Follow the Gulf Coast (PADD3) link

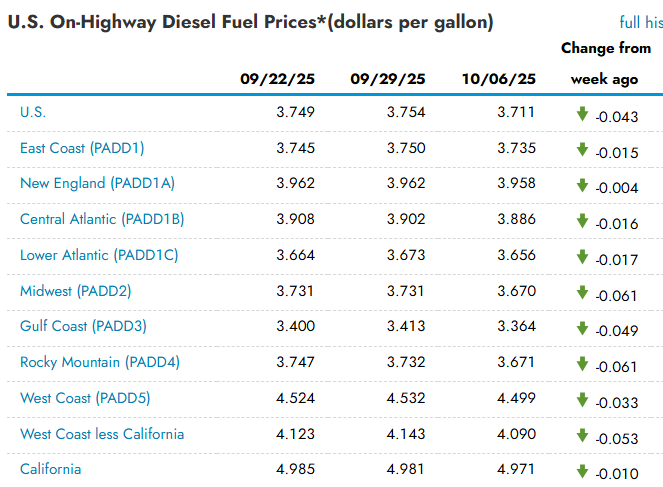pos(83,326)
